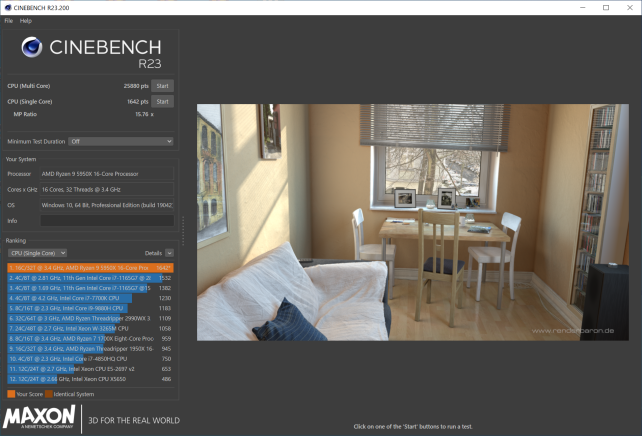
Task: Click the Processor name field
Action: (x=107, y=174)
